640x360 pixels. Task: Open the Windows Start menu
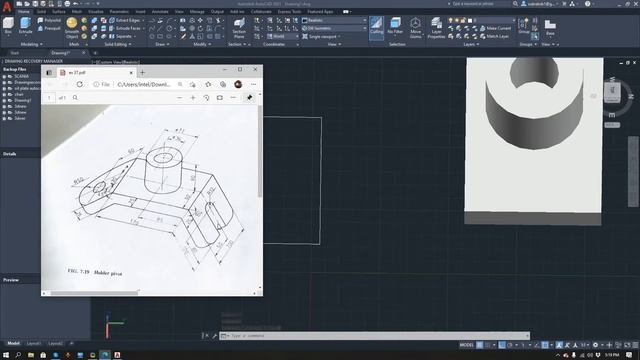(6, 355)
